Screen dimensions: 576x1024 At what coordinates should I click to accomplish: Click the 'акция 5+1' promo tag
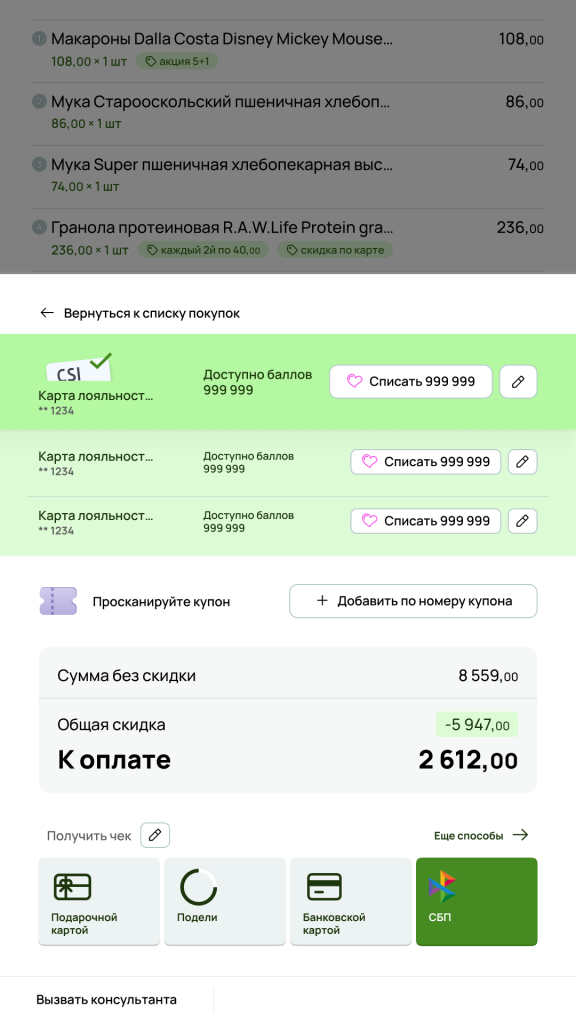pos(186,61)
